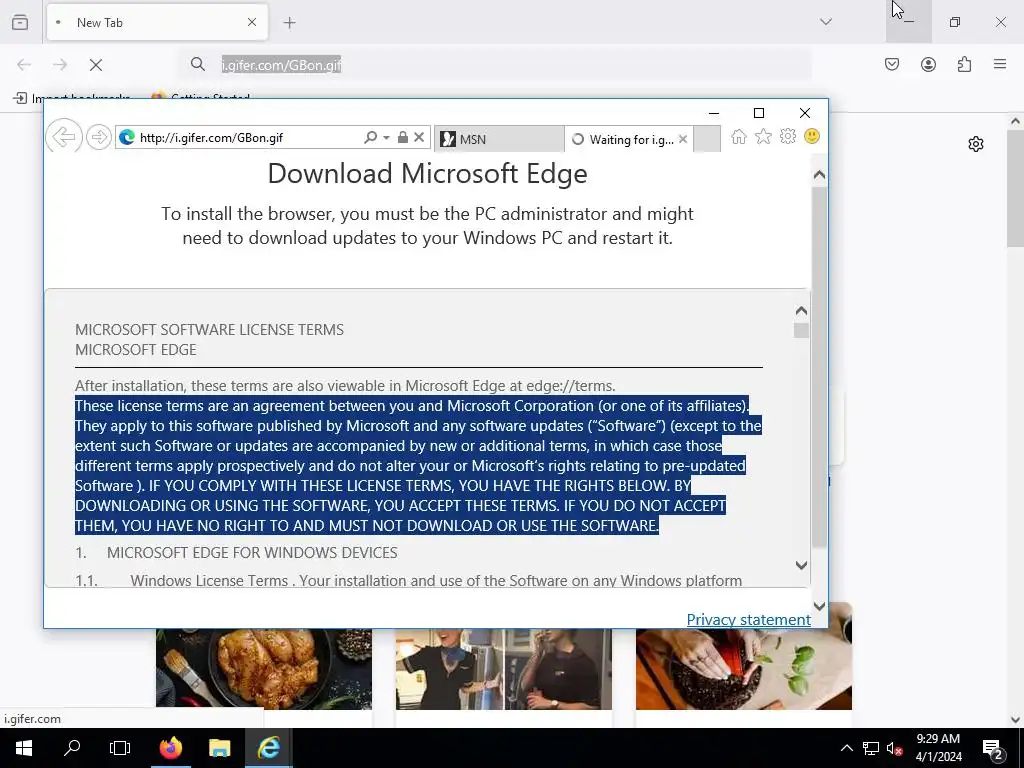Stop loading the page in Firefox
The height and width of the screenshot is (768, 1024).
pyautogui.click(x=96, y=65)
